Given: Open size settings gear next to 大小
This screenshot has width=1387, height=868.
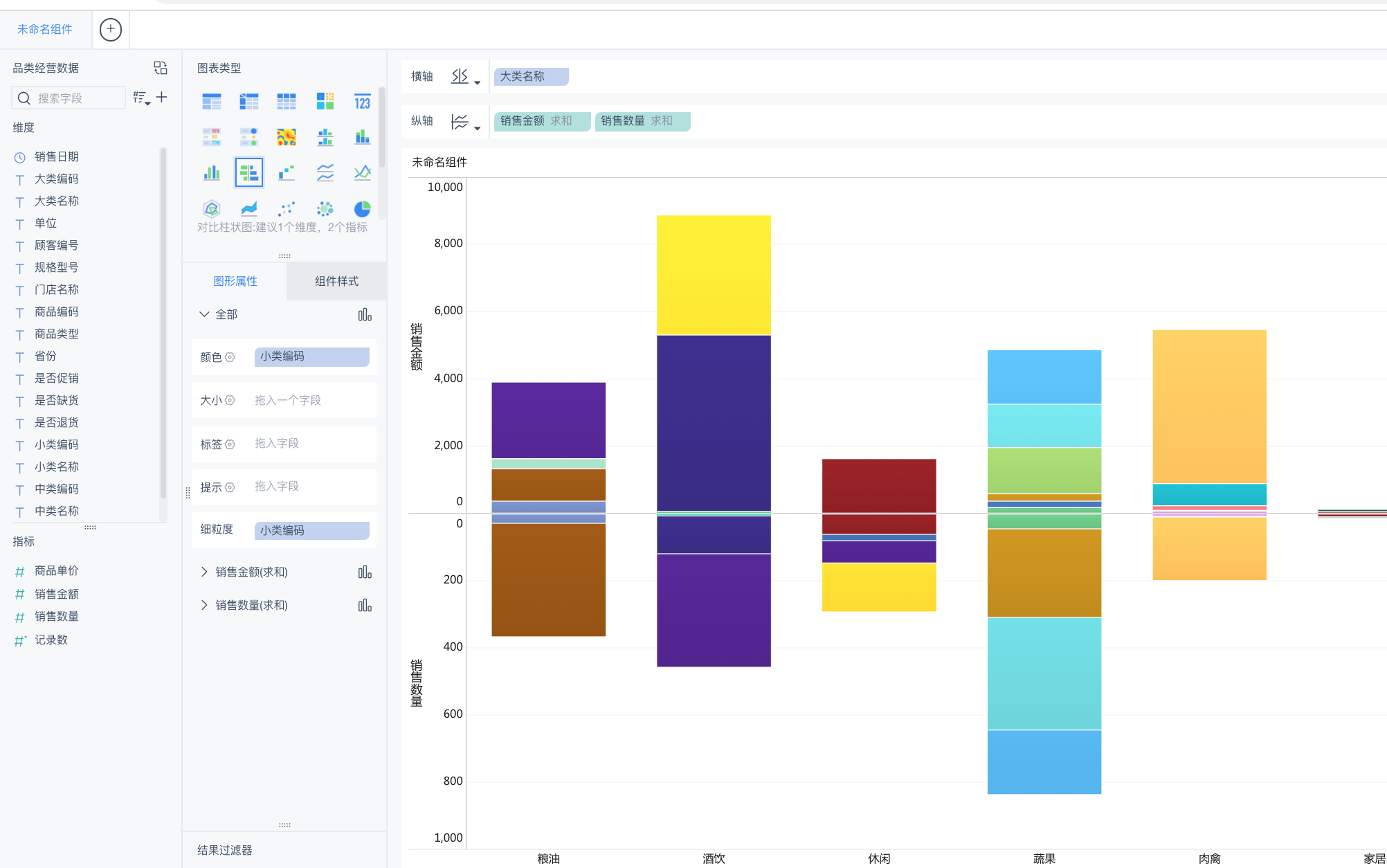Looking at the screenshot, I should (230, 400).
